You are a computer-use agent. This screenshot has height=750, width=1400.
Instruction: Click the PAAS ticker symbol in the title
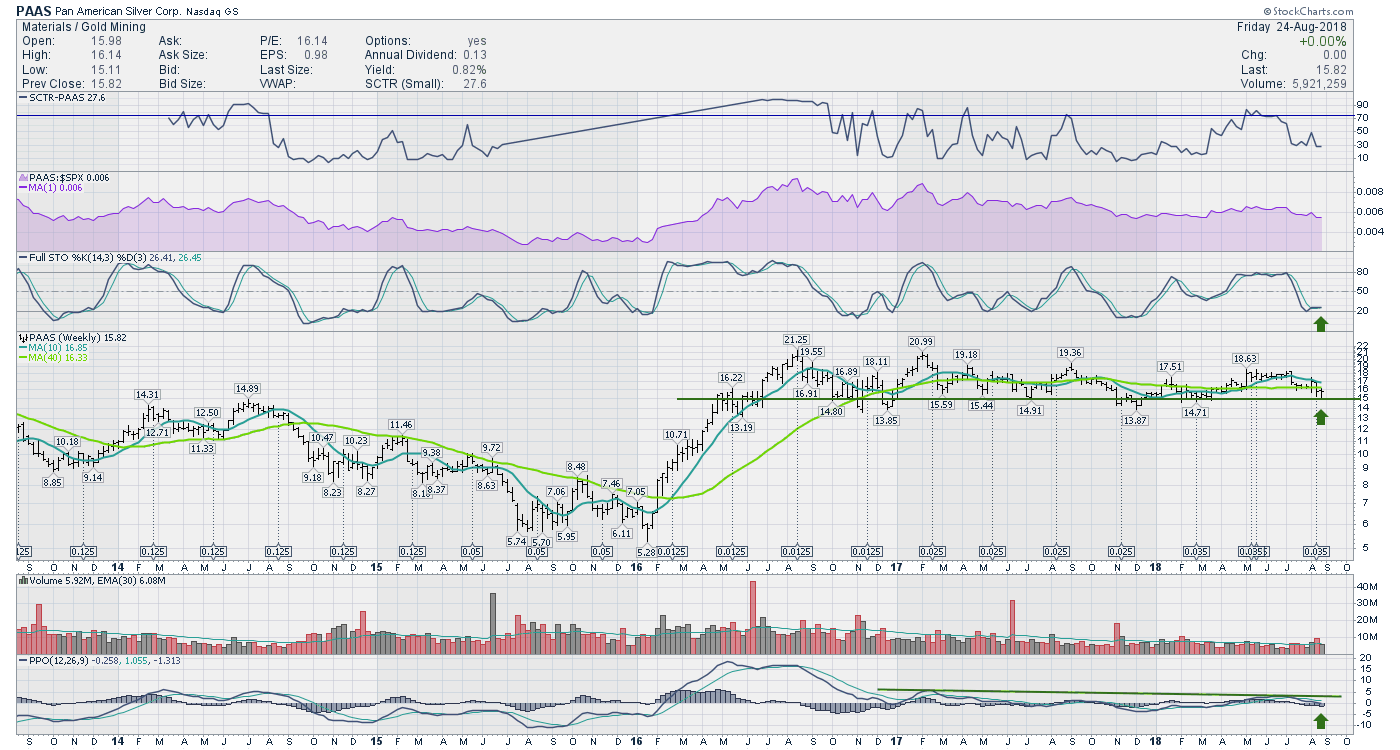(35, 10)
